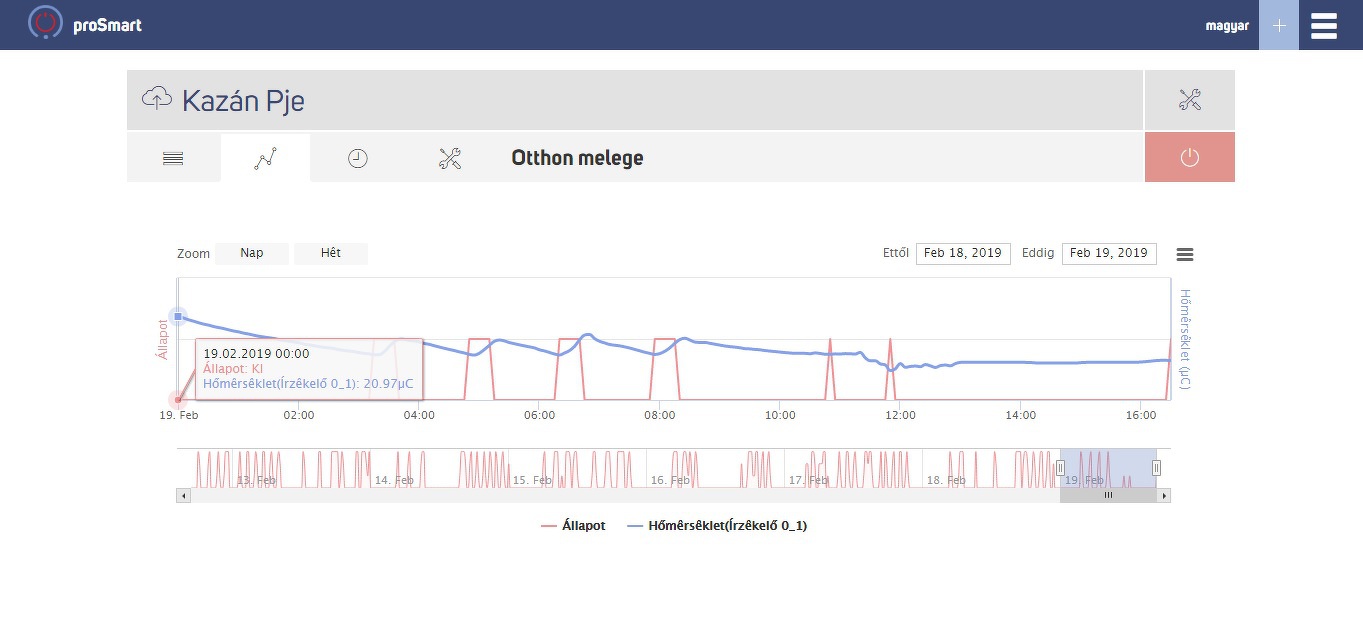
Task: Select the graph chart tab
Action: coord(265,158)
